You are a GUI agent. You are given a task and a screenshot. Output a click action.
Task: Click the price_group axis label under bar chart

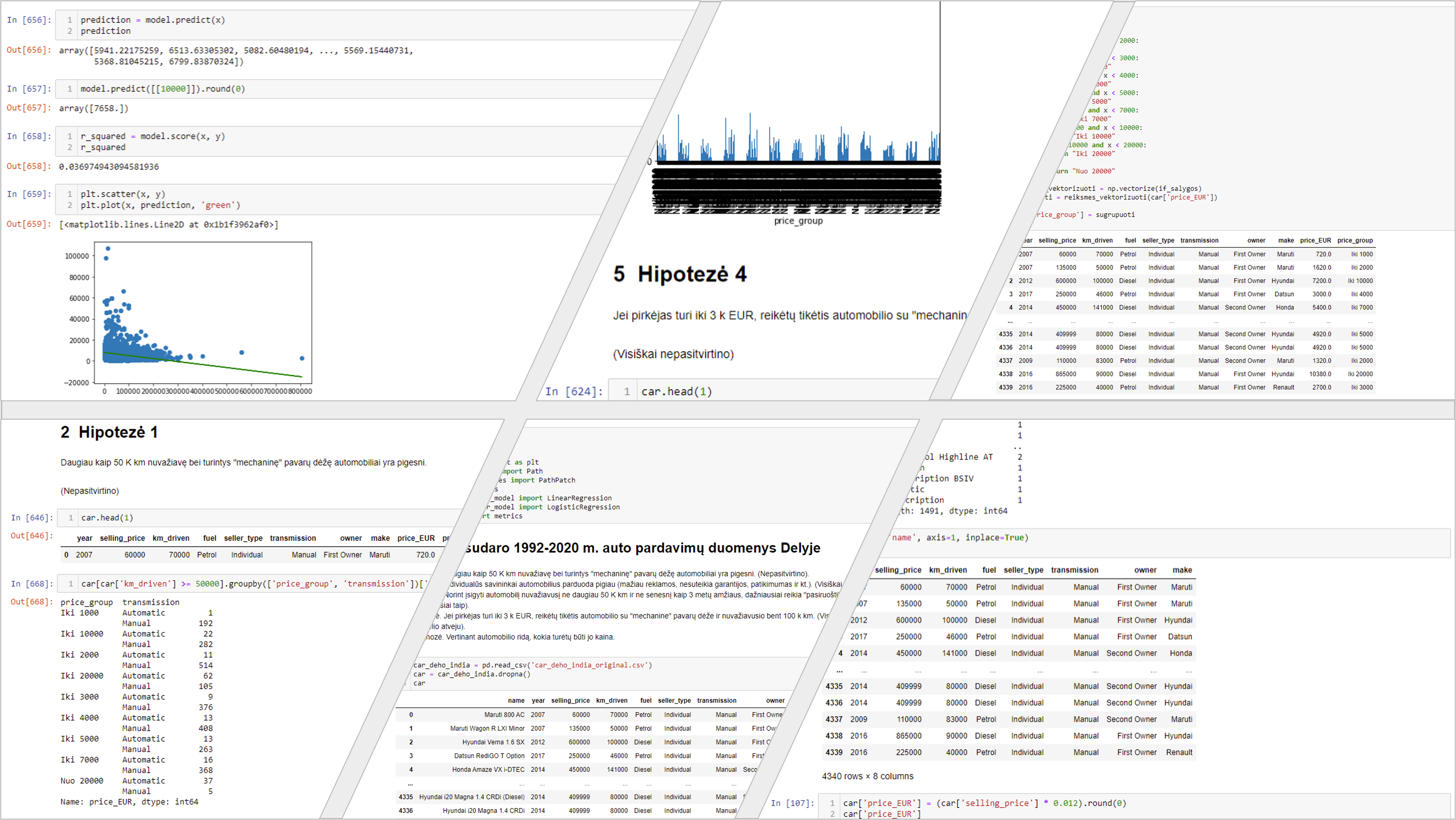click(x=798, y=221)
